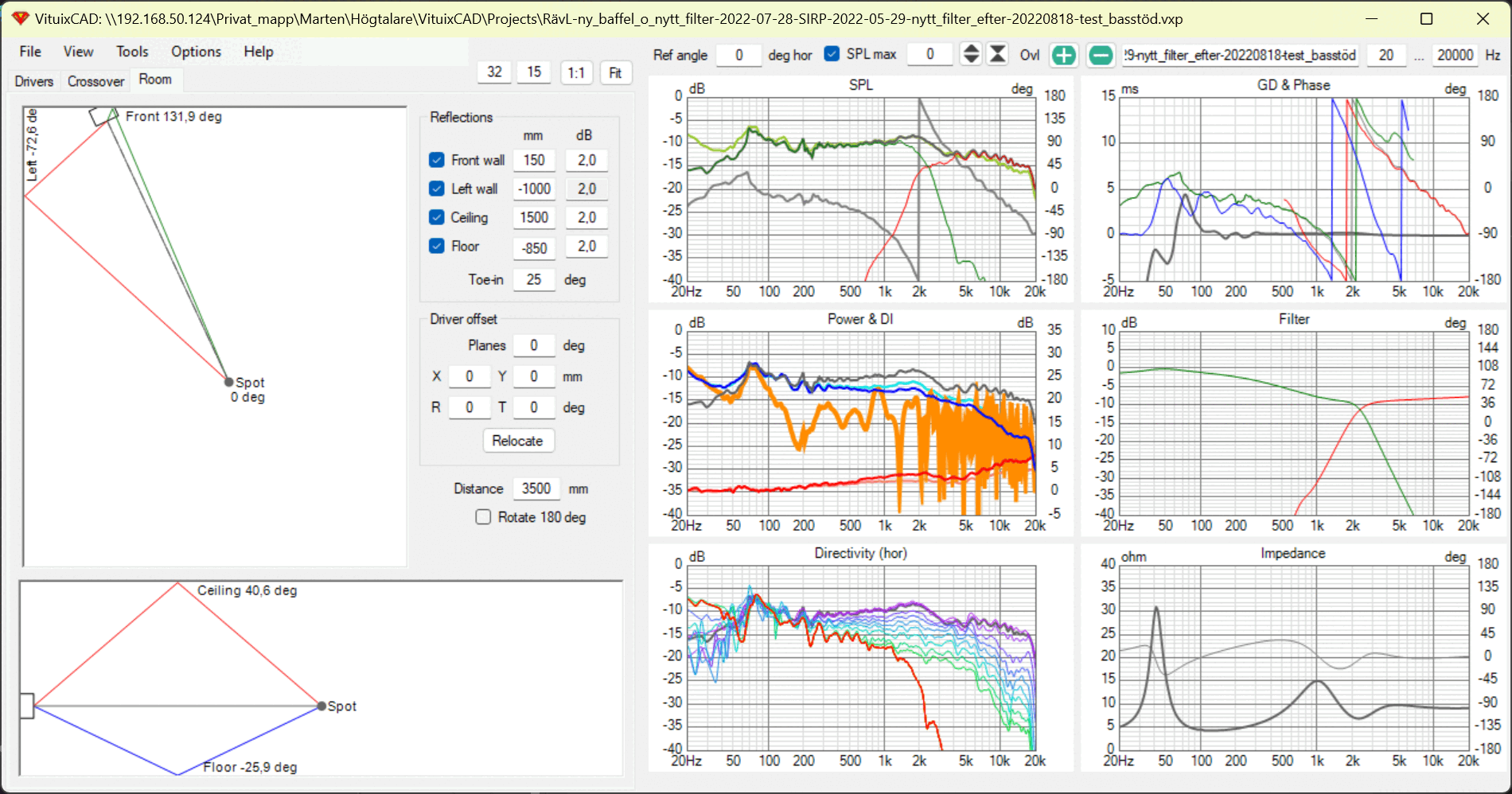The width and height of the screenshot is (1512, 794).
Task: Click the X driver offset field
Action: 470,376
